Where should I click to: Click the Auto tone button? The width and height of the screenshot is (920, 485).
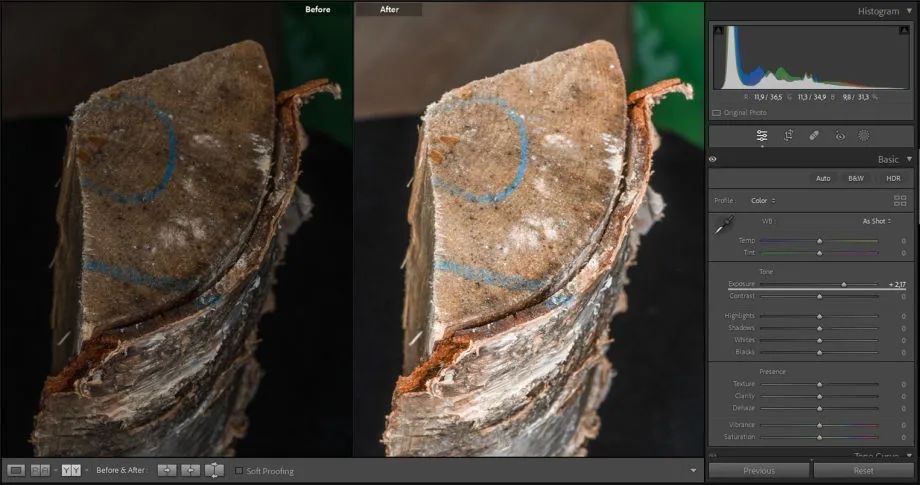point(823,178)
